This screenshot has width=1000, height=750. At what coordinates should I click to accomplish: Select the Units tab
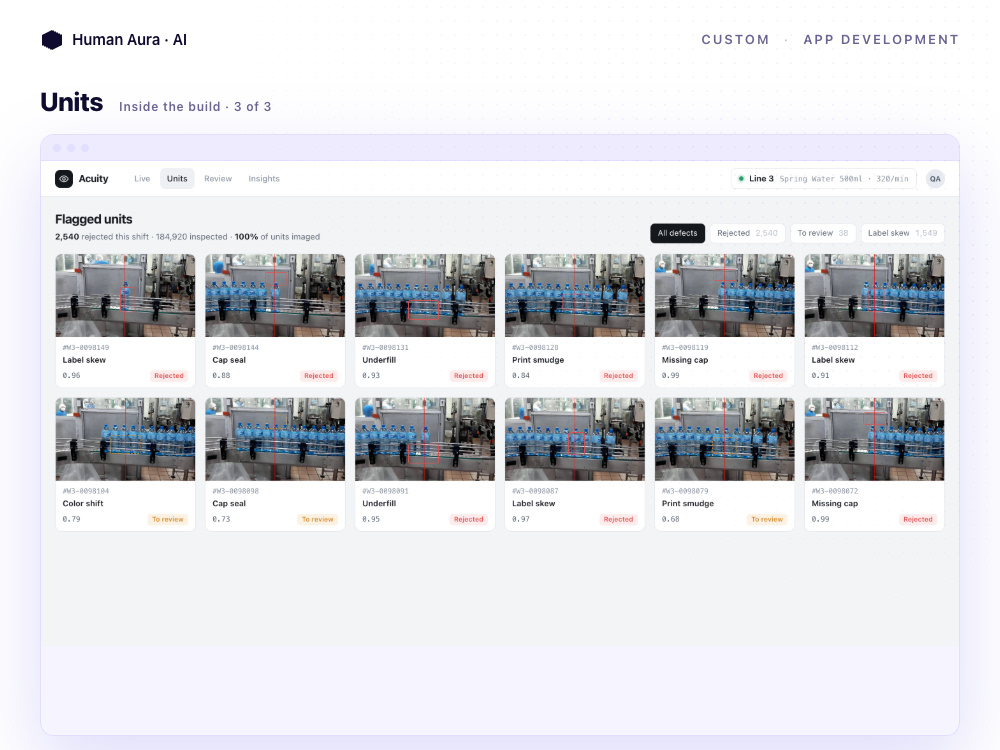coord(177,179)
